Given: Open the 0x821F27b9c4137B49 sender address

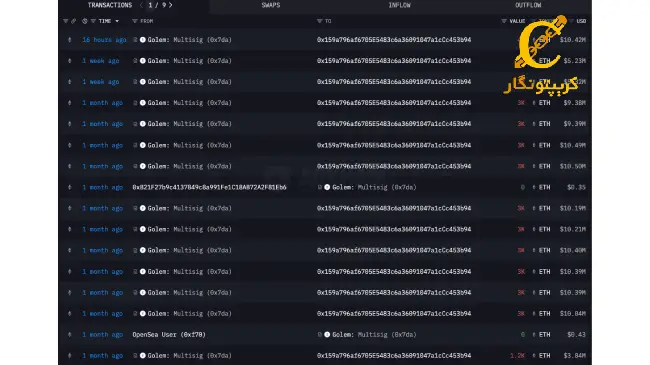Looking at the screenshot, I should click(209, 187).
